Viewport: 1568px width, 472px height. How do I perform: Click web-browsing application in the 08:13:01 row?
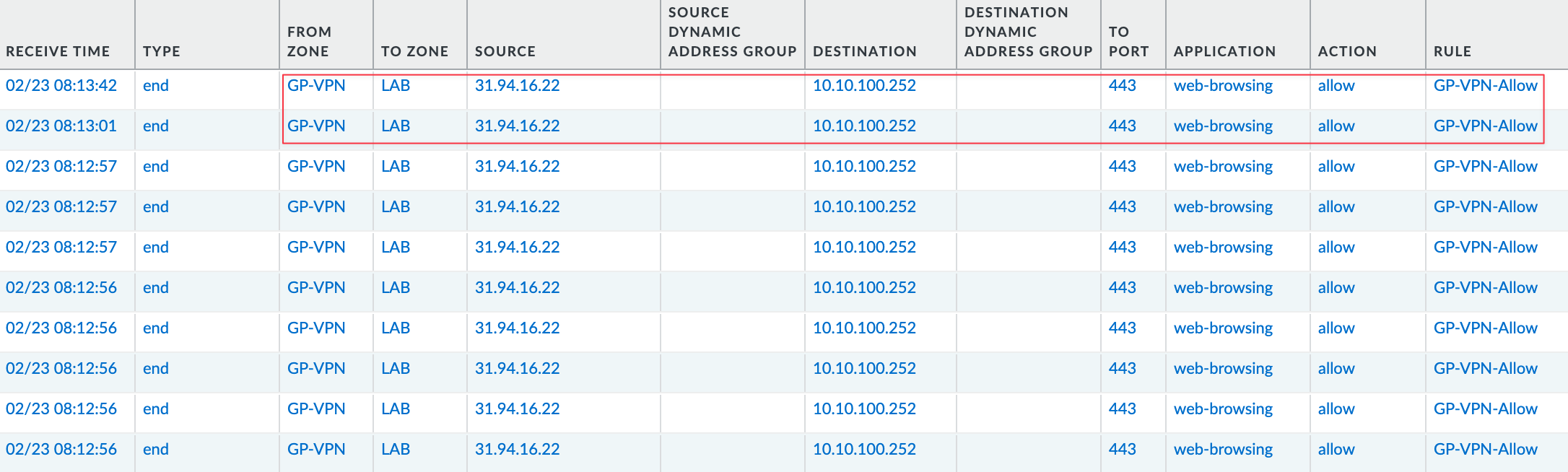click(1223, 126)
